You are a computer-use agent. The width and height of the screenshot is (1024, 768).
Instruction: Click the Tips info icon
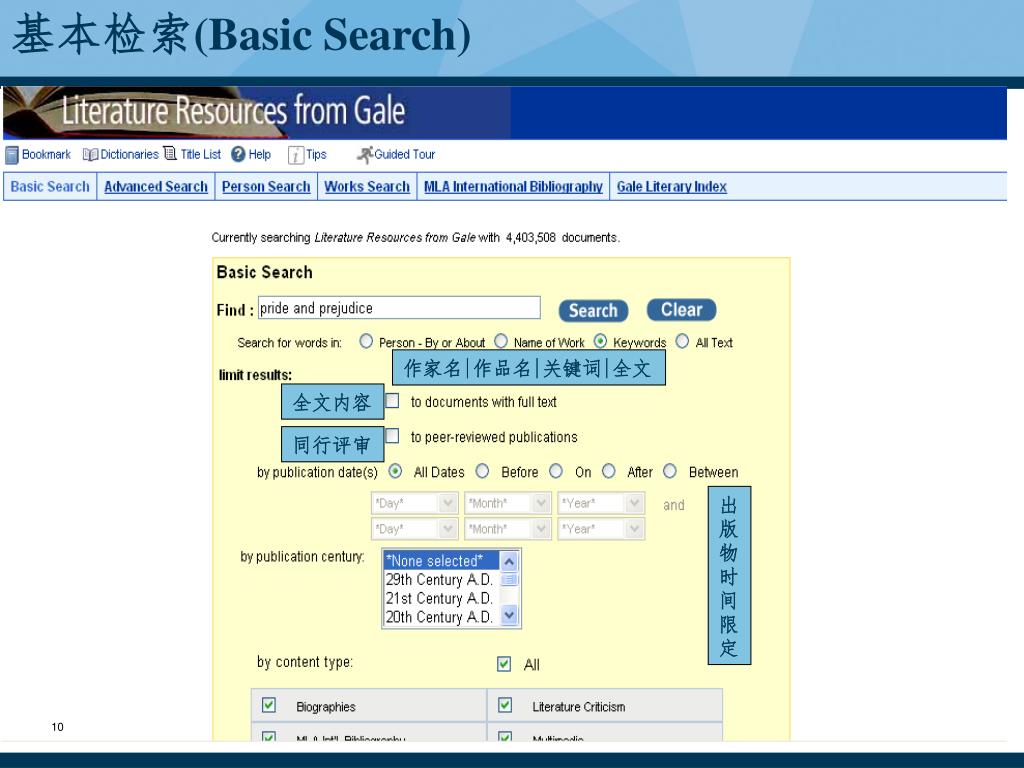pyautogui.click(x=296, y=155)
